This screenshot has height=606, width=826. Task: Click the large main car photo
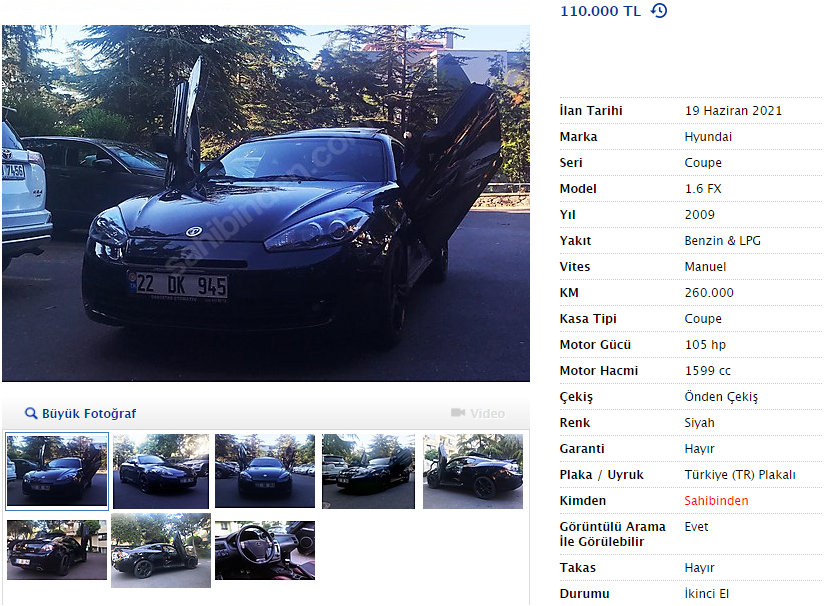tap(266, 203)
